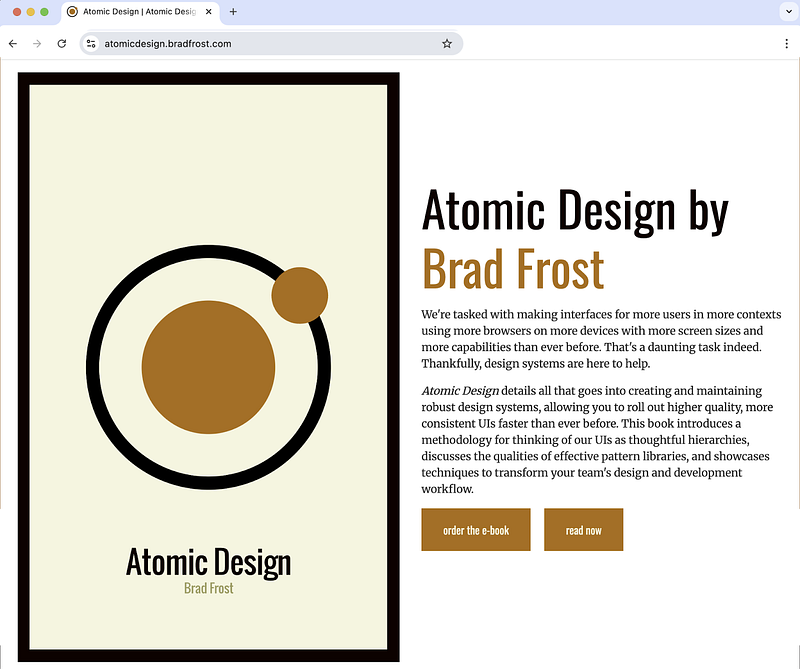Click the Atomic Design title on book cover
The image size is (800, 669).
click(x=209, y=562)
